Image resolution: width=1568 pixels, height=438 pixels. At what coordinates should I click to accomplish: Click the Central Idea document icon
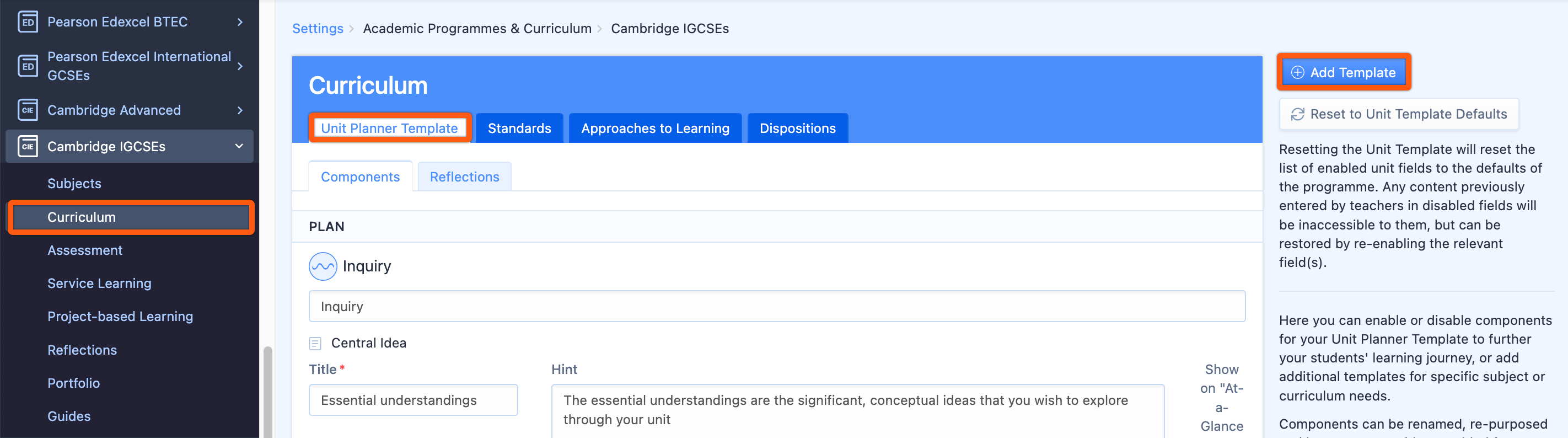pos(315,343)
